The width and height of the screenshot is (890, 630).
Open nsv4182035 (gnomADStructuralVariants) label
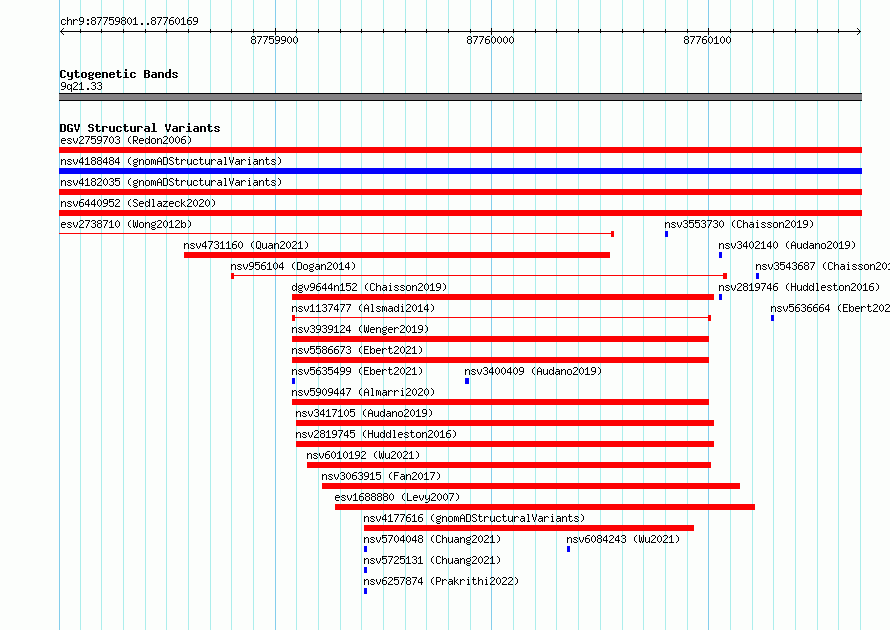[171, 182]
